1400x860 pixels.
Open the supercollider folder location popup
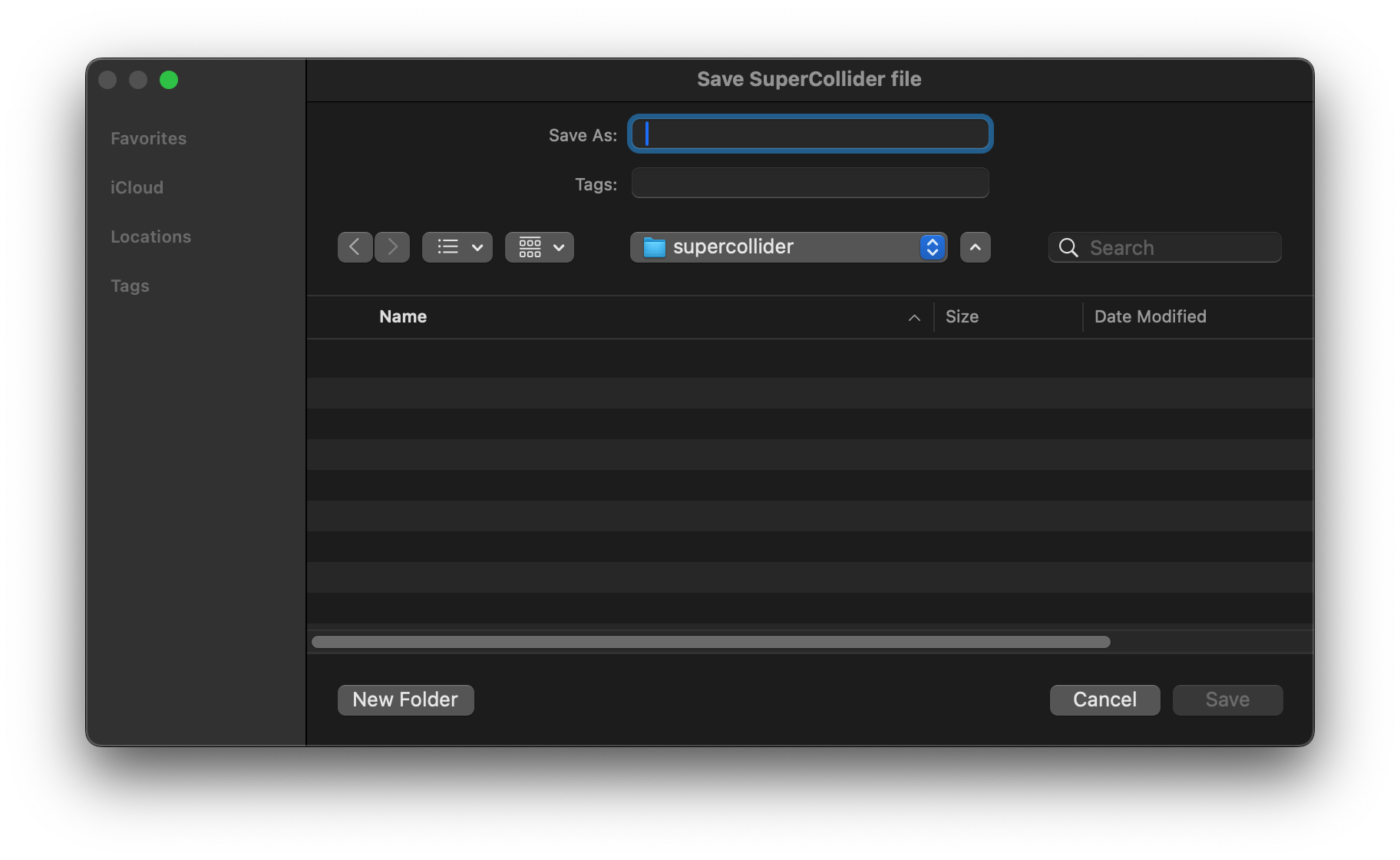(x=789, y=247)
